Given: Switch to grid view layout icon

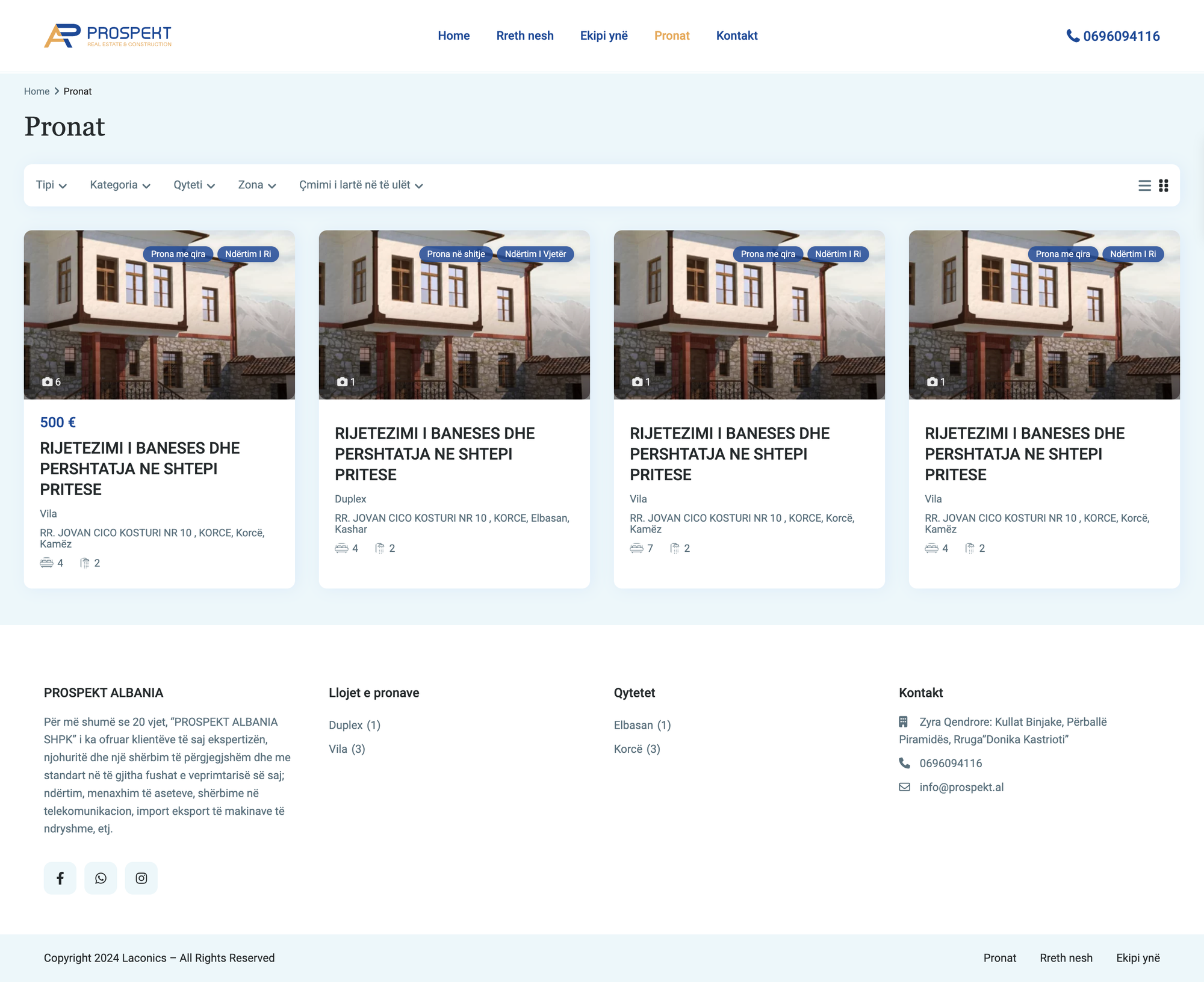Looking at the screenshot, I should (x=1164, y=185).
